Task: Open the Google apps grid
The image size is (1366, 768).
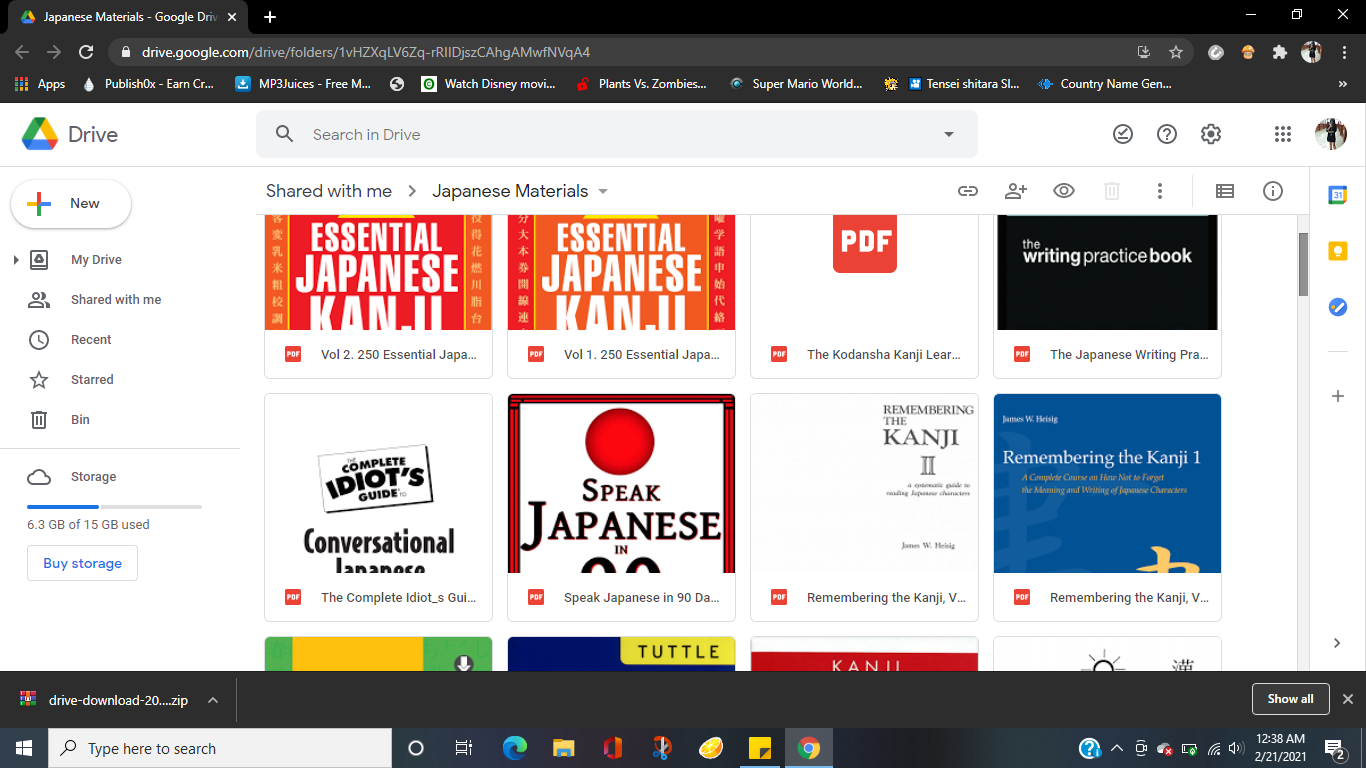Action: (x=1283, y=134)
